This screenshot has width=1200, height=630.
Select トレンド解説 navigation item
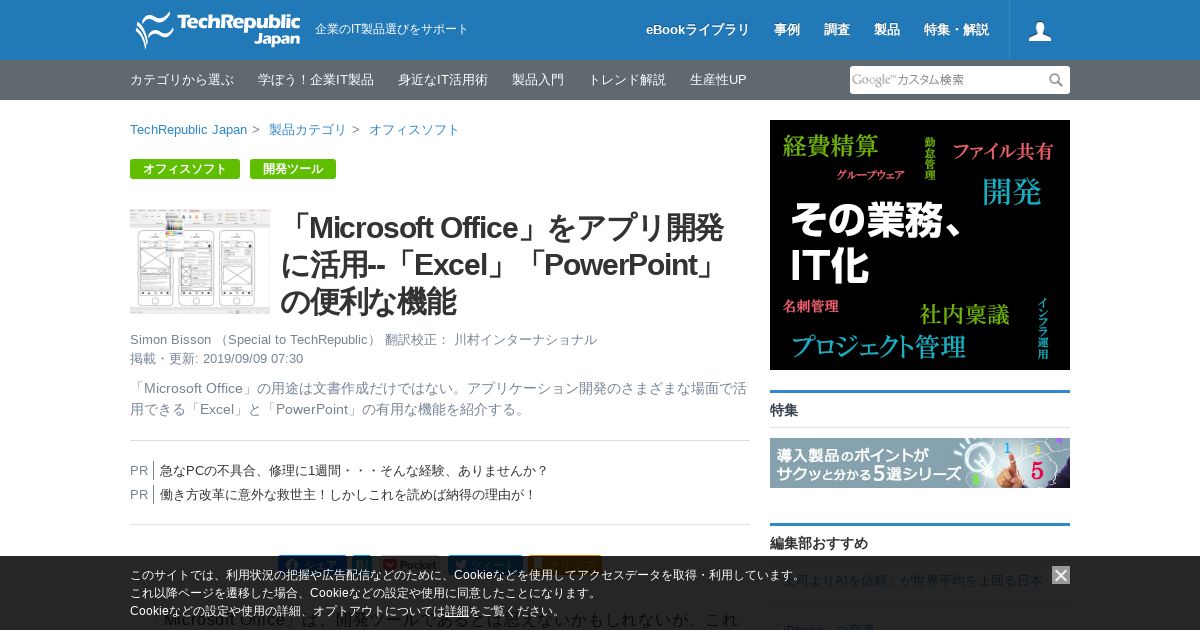coord(627,80)
